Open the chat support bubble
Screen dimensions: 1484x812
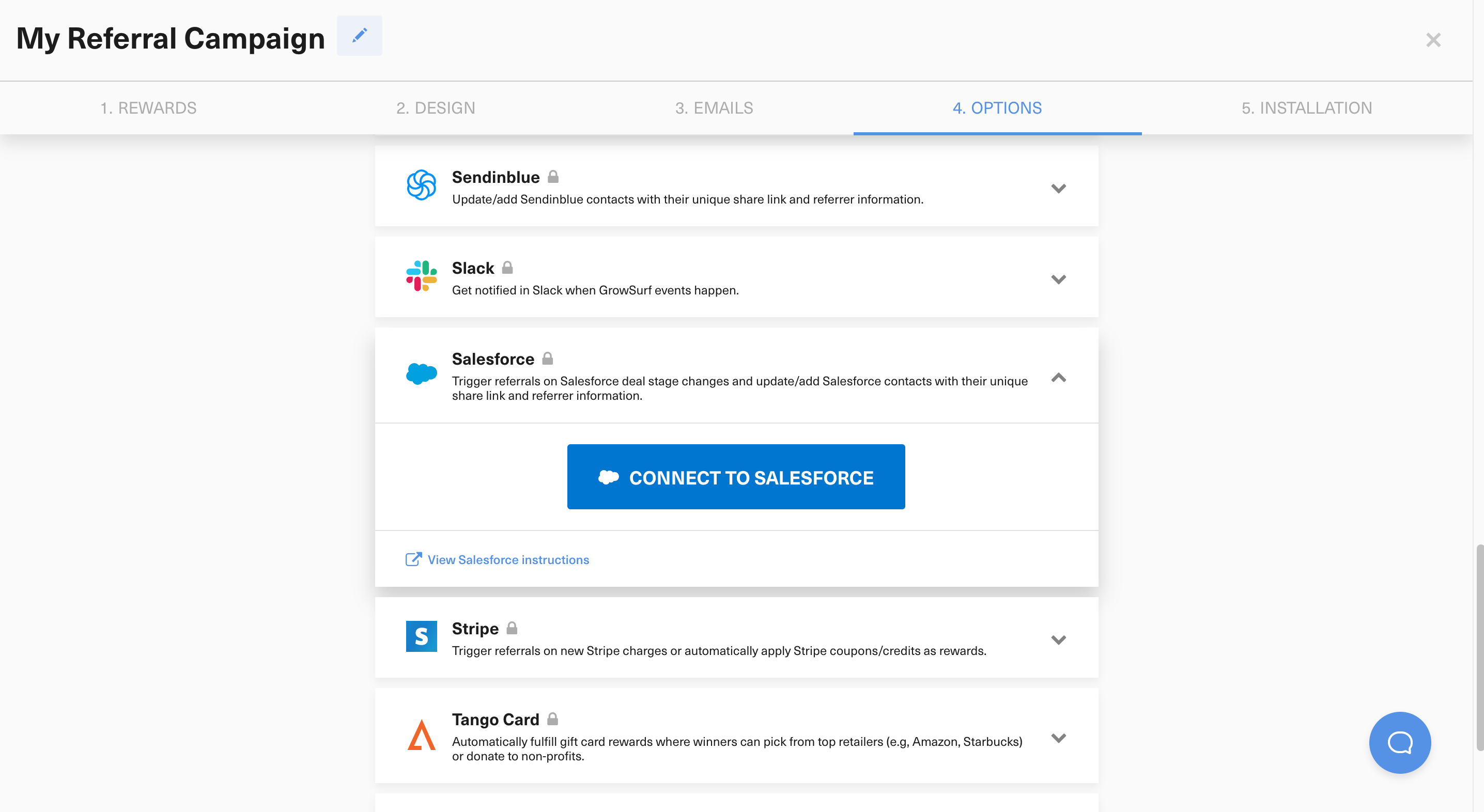tap(1400, 743)
